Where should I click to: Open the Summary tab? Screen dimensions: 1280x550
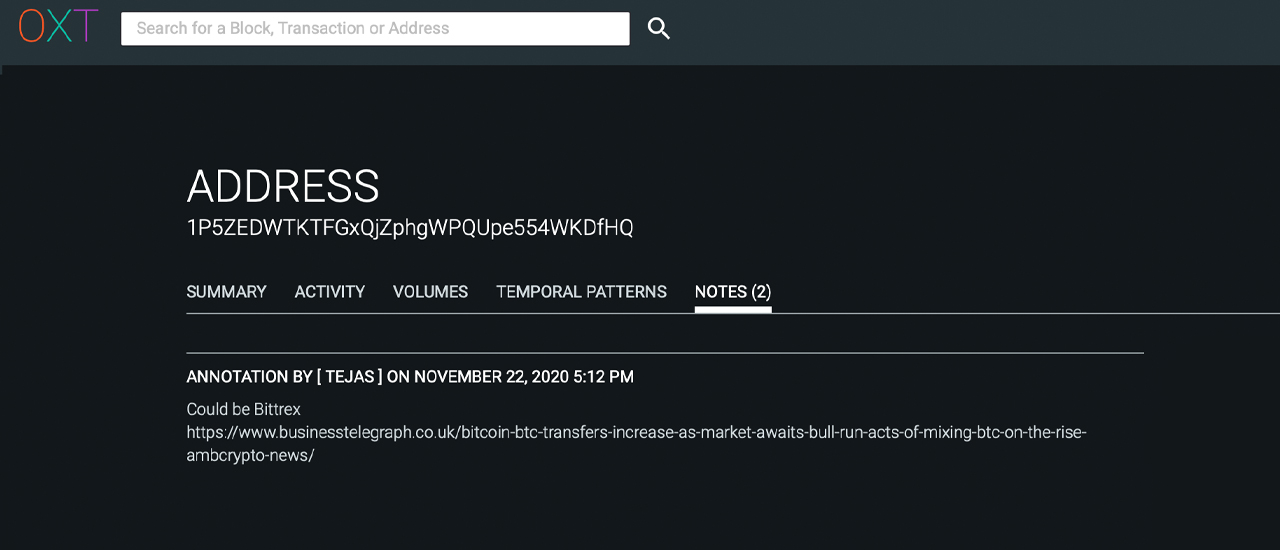tap(226, 292)
